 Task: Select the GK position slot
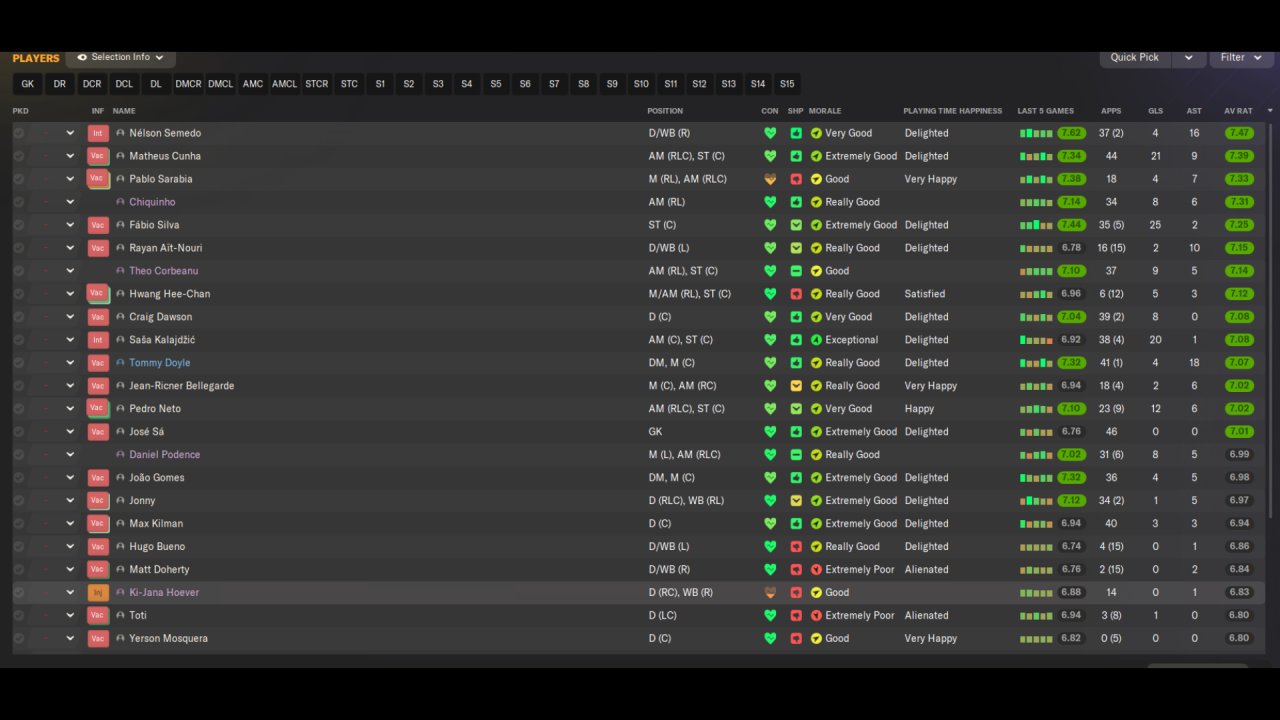[x=28, y=84]
